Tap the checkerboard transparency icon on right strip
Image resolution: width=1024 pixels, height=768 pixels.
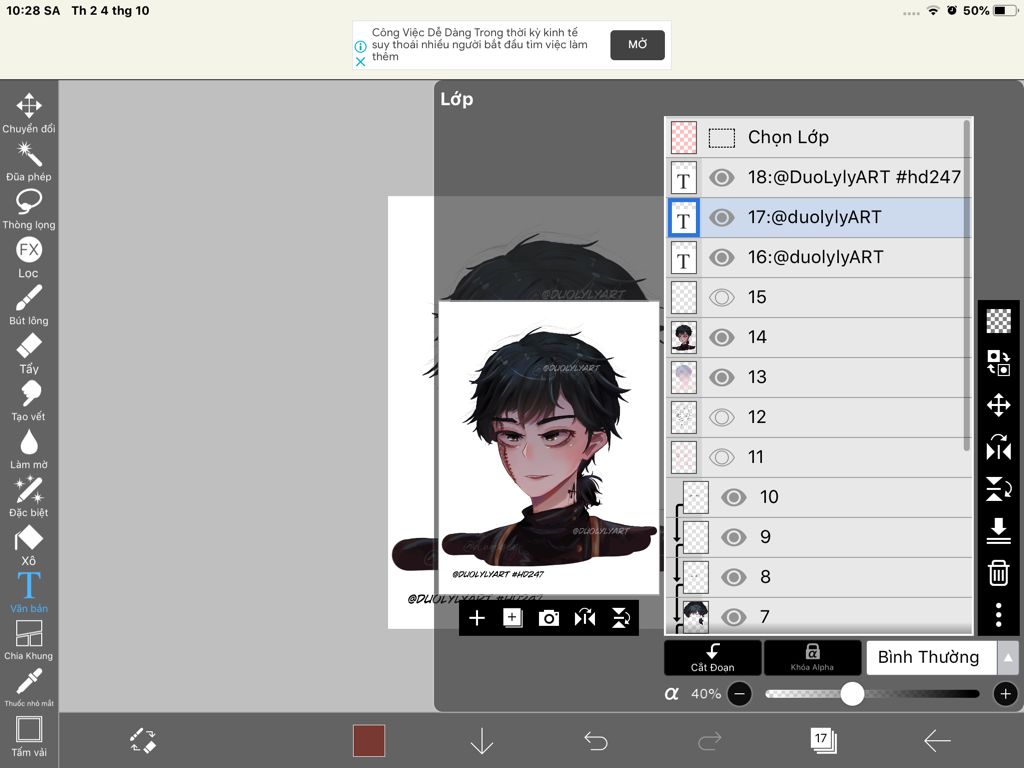pyautogui.click(x=999, y=321)
